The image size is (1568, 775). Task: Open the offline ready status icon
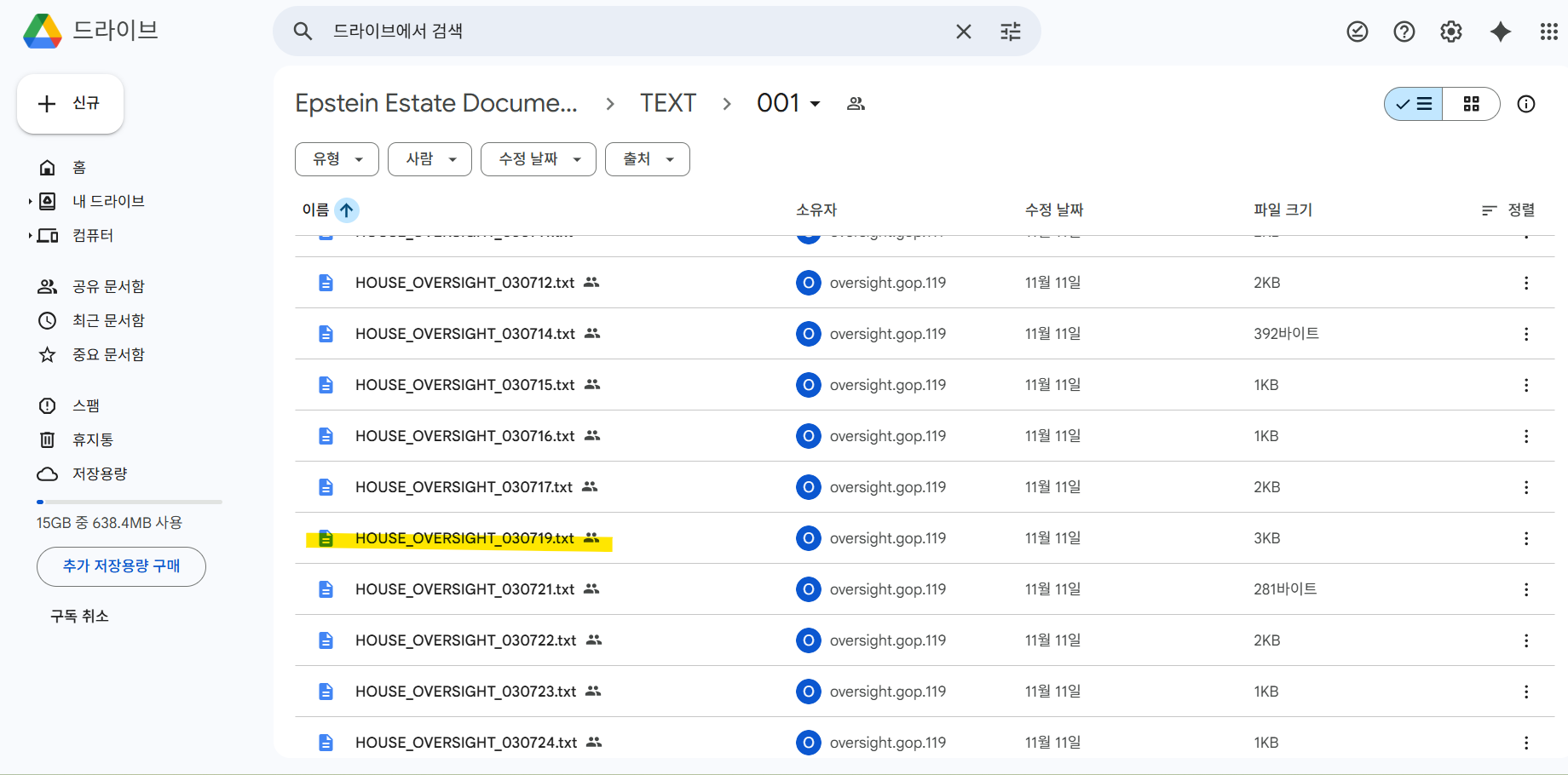point(1358,32)
